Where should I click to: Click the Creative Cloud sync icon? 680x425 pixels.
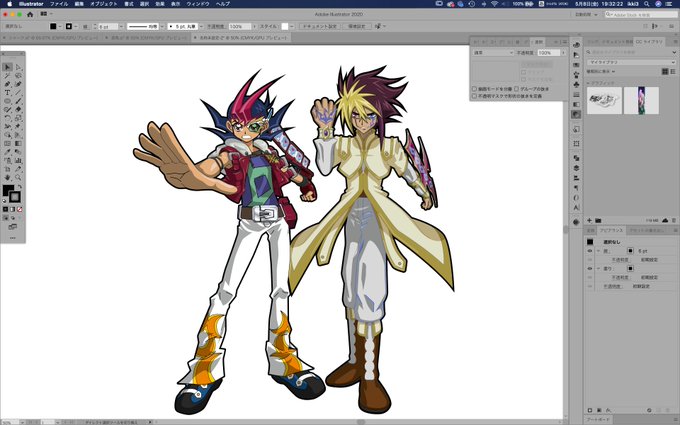click(665, 221)
